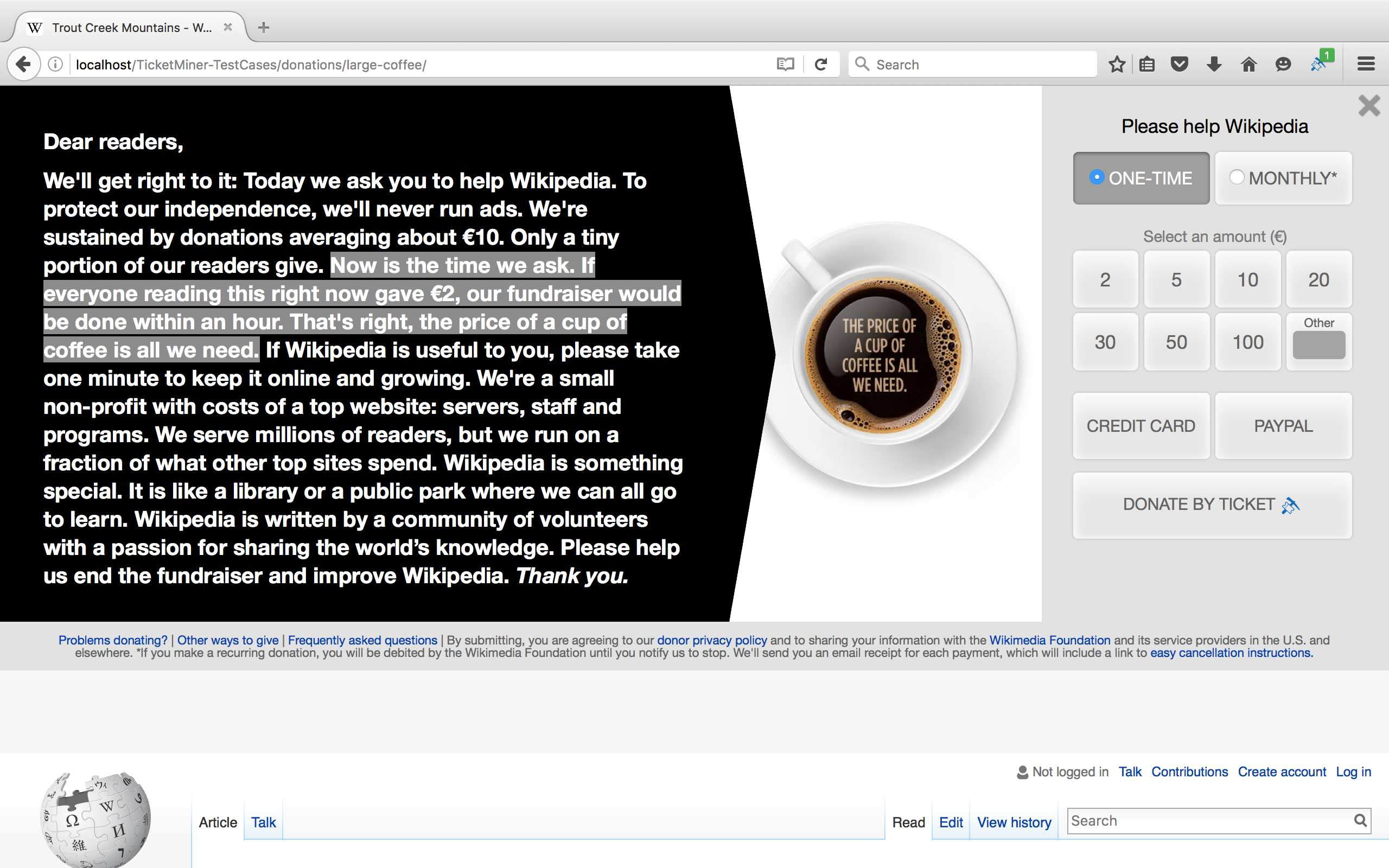
Task: Open the Firefox hamburger menu
Action: click(1366, 65)
